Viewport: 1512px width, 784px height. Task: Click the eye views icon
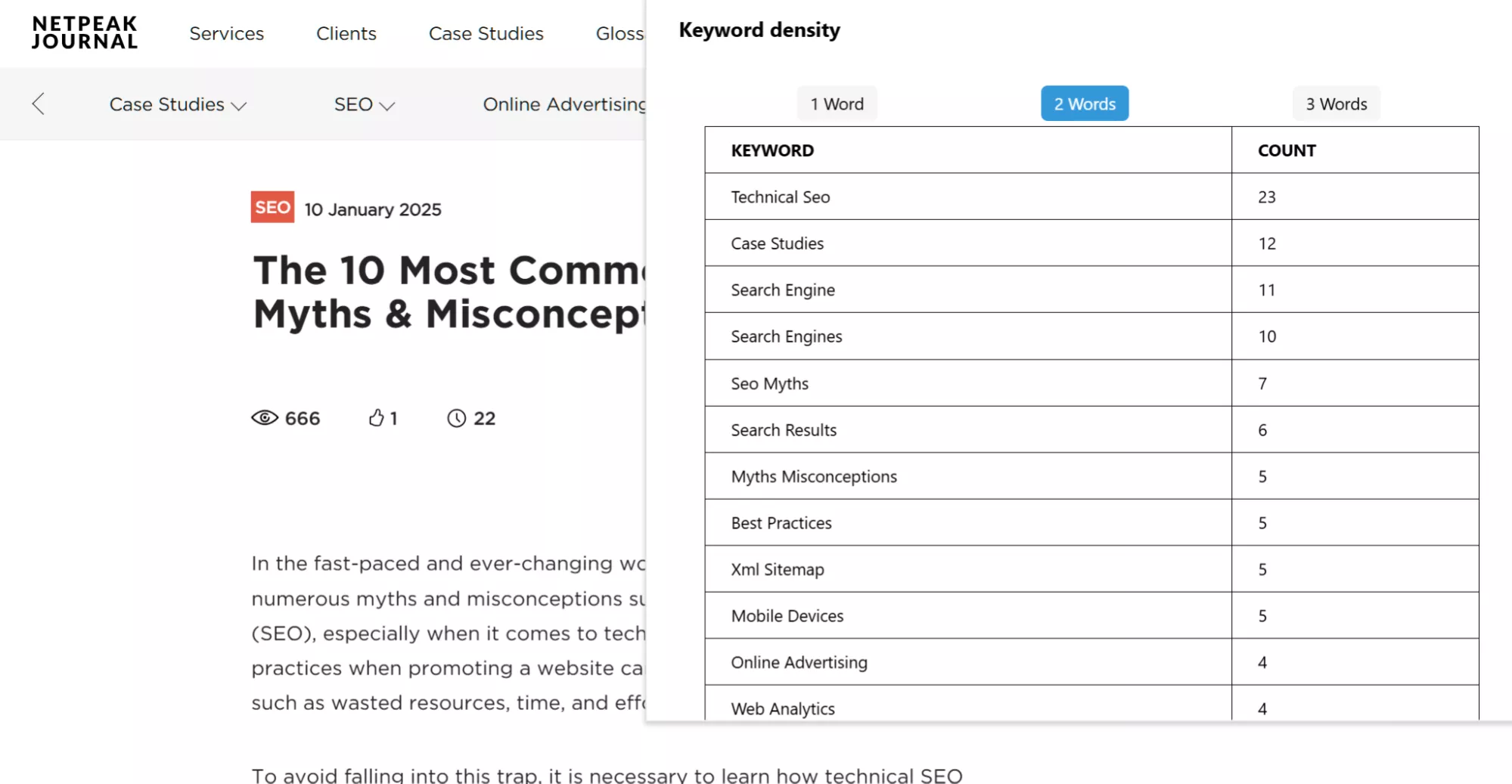(x=265, y=418)
